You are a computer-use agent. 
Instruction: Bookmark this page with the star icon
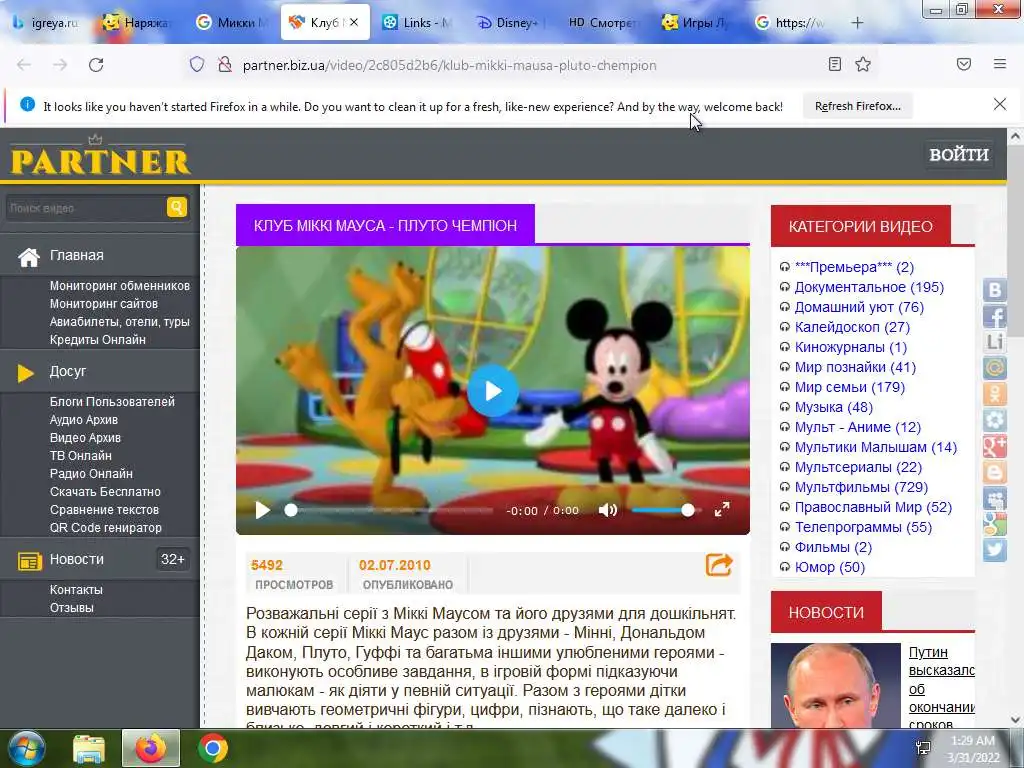tap(863, 64)
